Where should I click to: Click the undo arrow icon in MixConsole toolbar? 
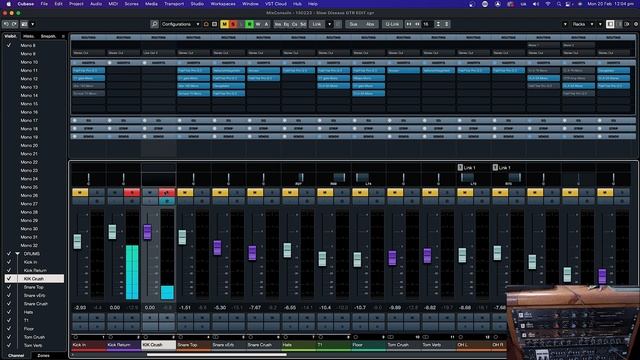point(6,24)
